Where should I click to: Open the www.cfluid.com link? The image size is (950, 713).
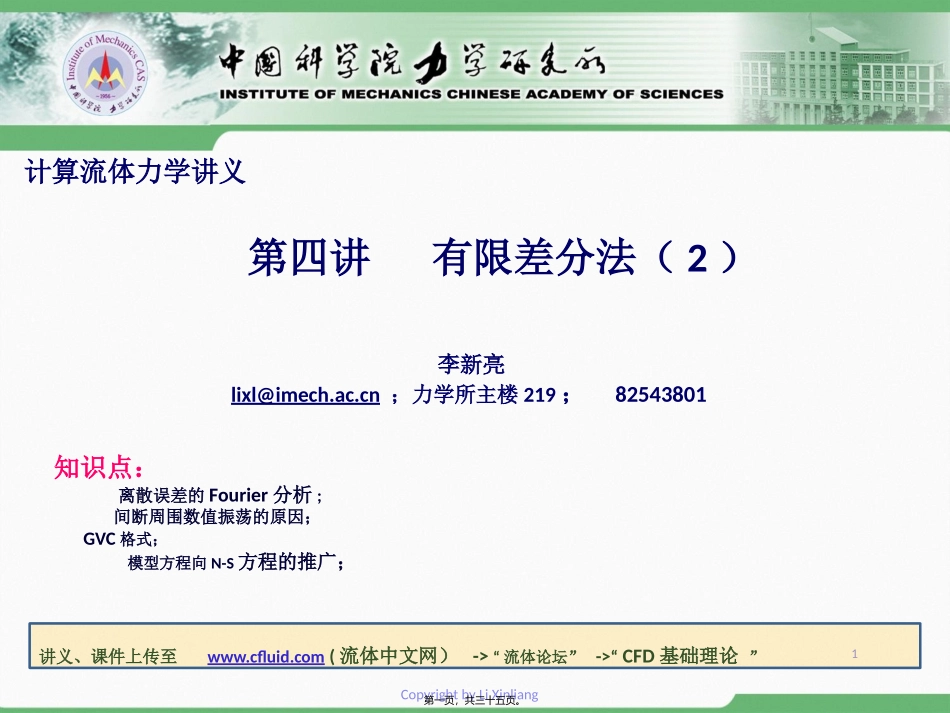[266, 657]
